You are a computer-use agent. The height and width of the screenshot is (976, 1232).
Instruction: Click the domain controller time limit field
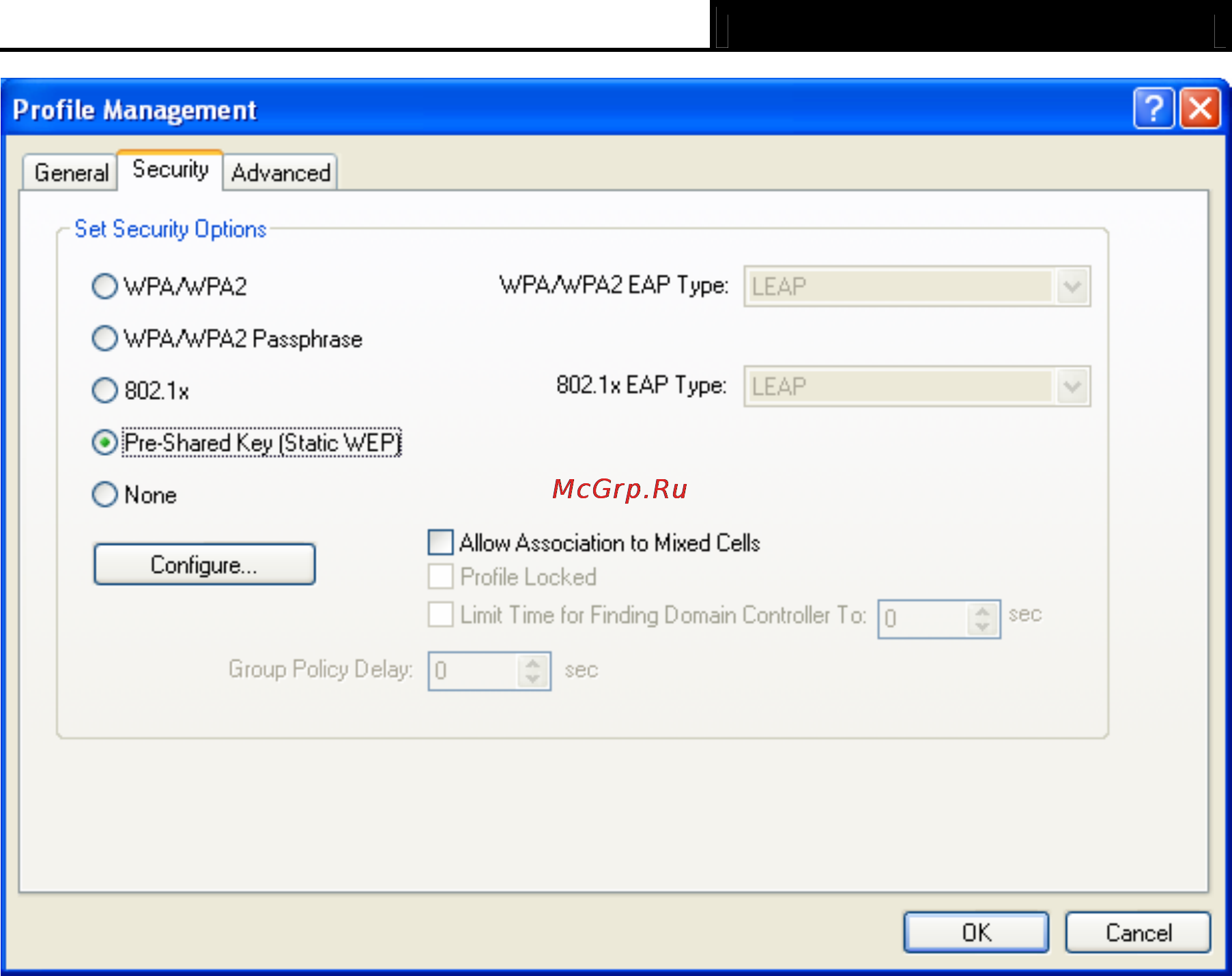tap(923, 619)
